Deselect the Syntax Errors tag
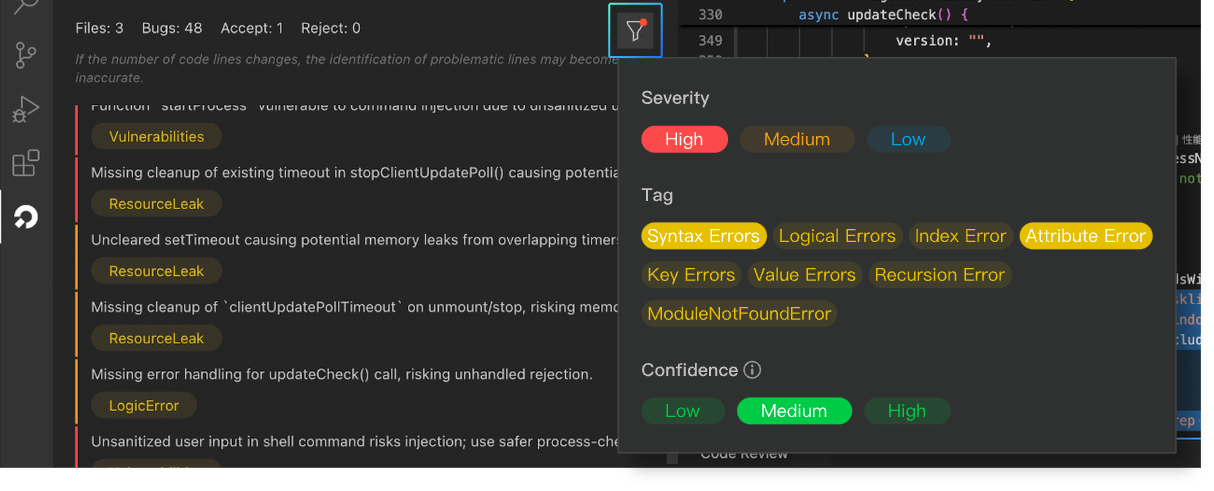 click(x=703, y=236)
